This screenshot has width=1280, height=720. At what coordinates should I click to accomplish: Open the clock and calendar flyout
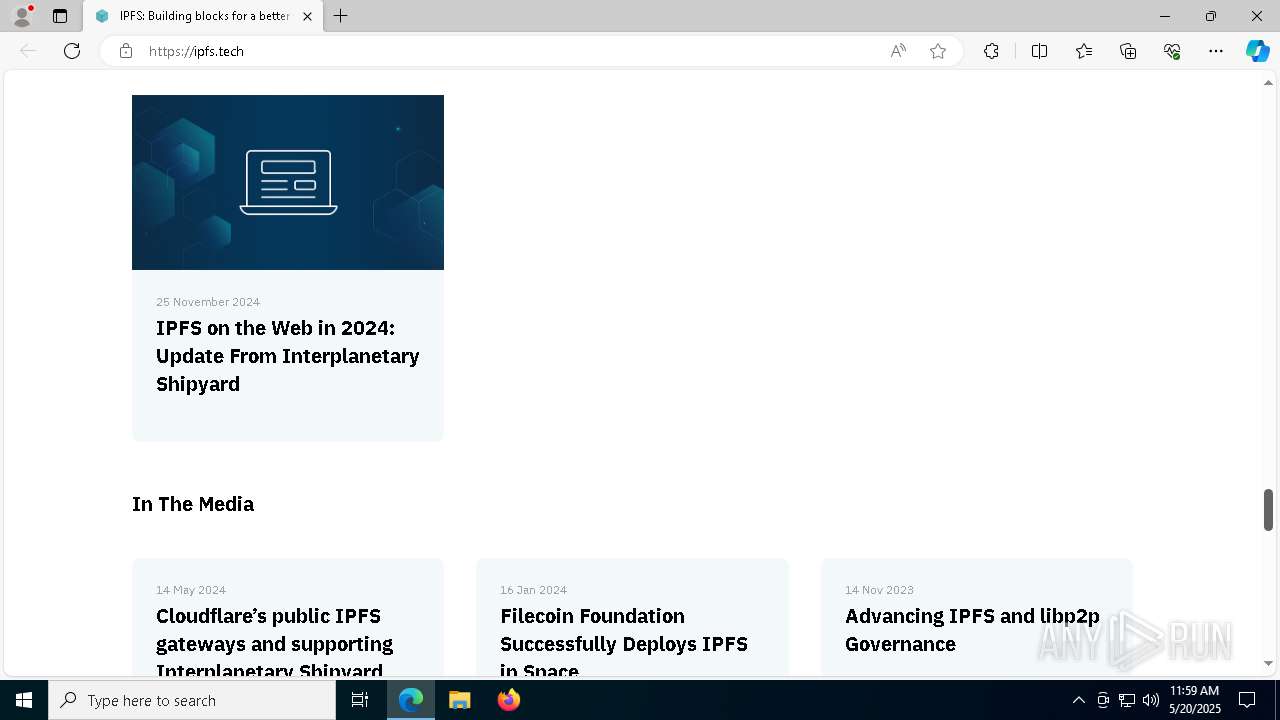point(1195,700)
